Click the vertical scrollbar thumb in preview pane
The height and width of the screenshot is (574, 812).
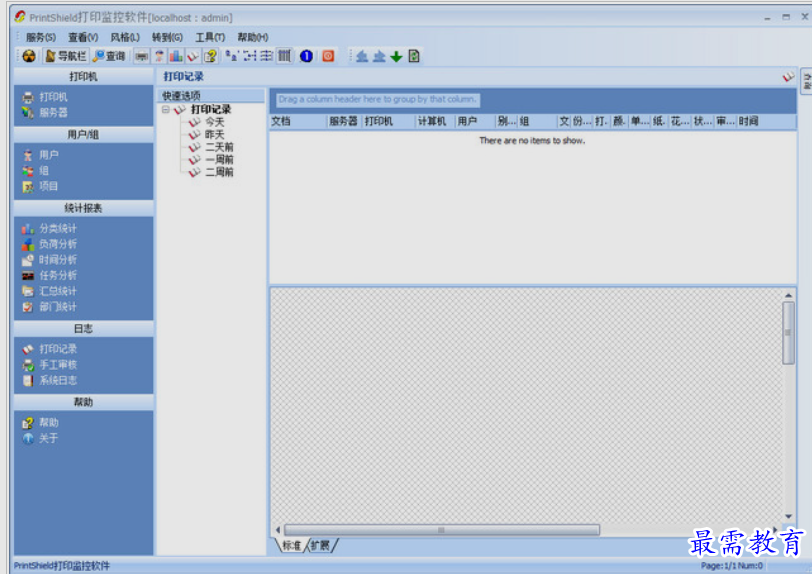point(788,333)
